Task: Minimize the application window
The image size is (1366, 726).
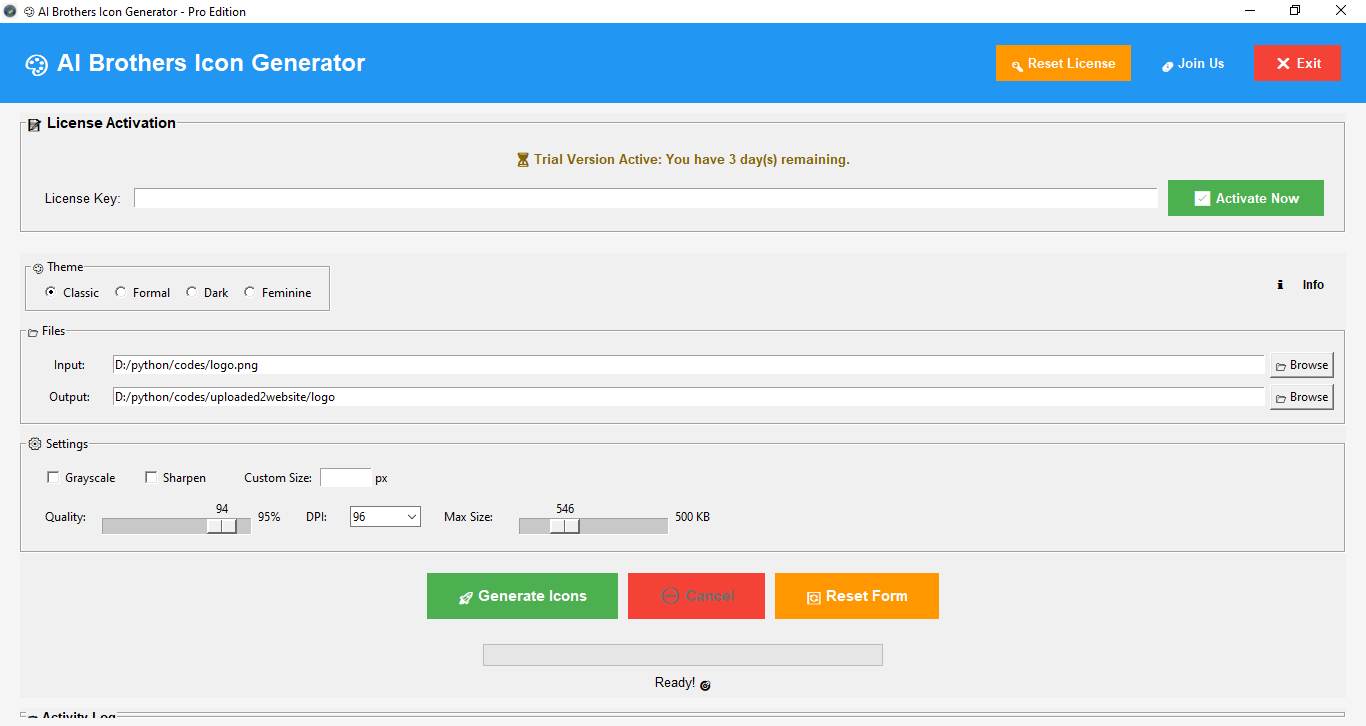Action: [1249, 11]
